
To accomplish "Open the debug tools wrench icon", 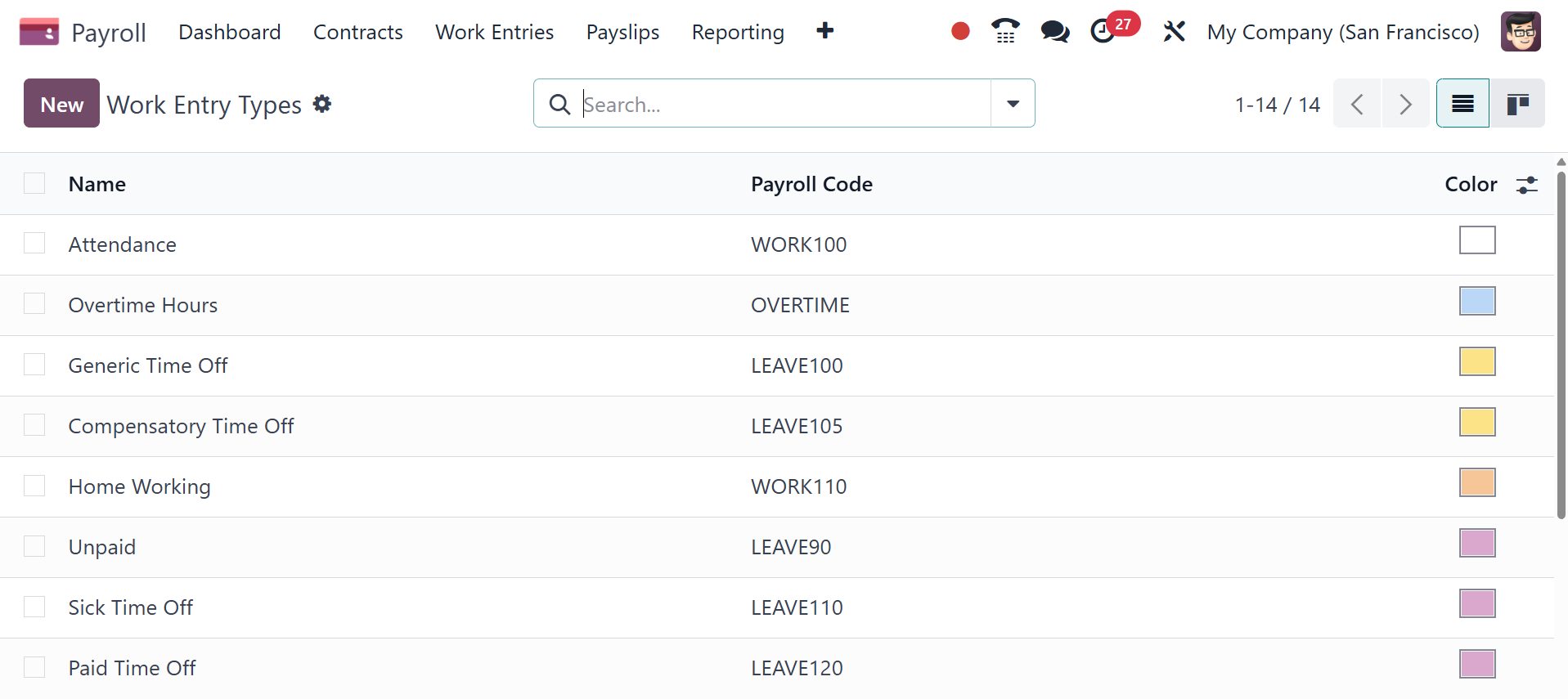I will click(x=1174, y=32).
